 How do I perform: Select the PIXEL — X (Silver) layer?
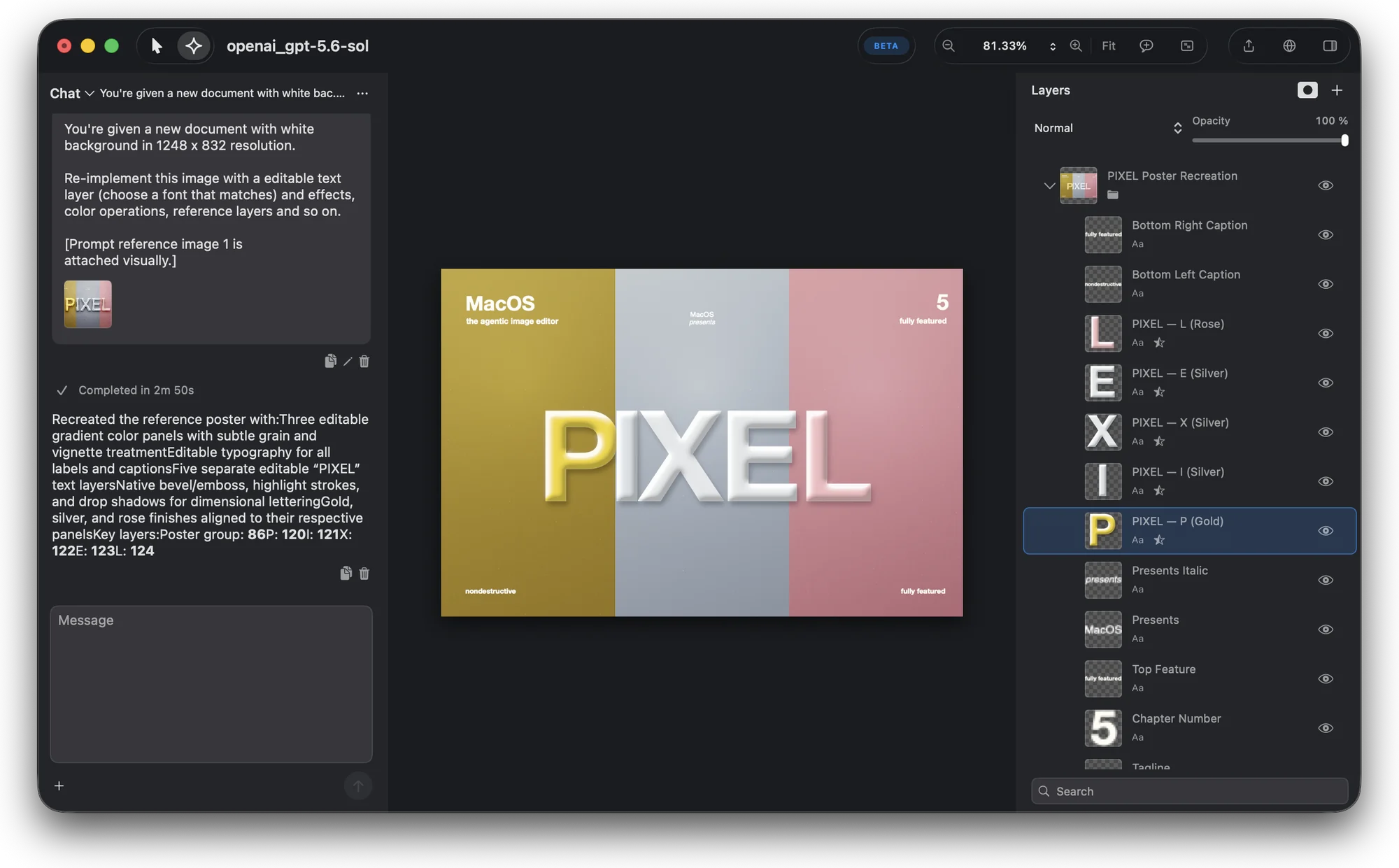click(1190, 432)
